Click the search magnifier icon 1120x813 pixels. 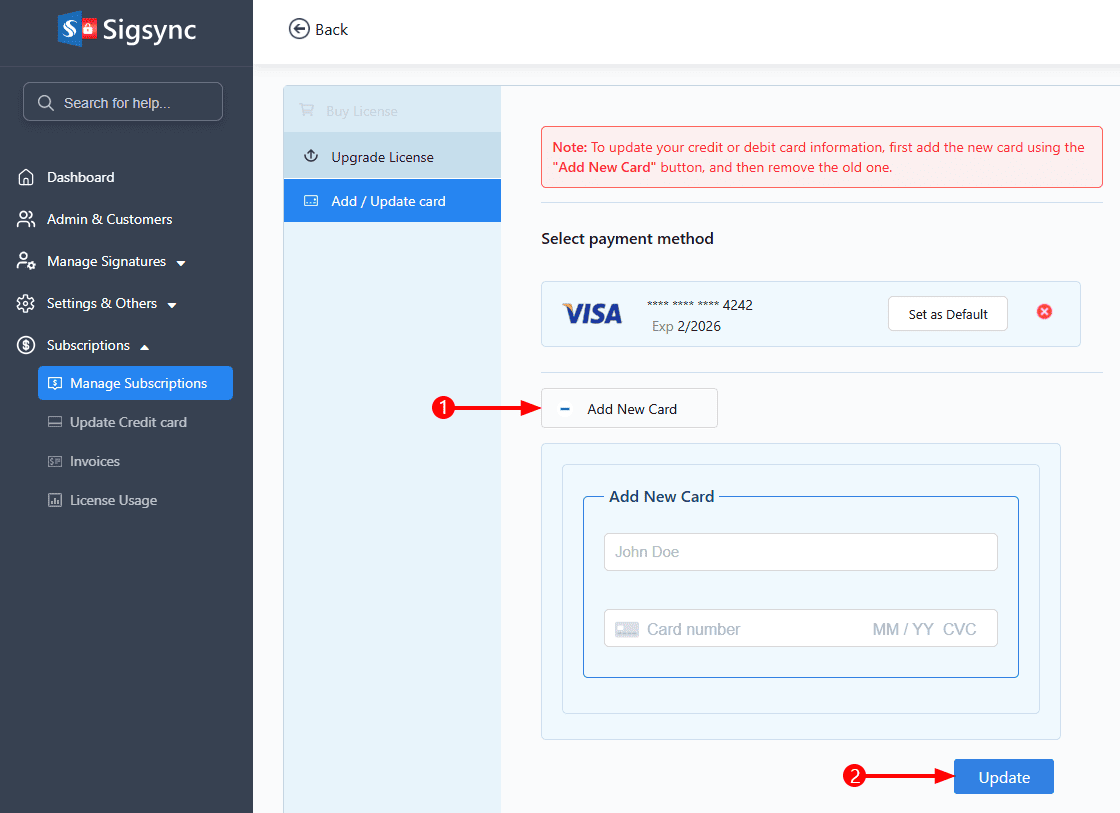tap(44, 101)
